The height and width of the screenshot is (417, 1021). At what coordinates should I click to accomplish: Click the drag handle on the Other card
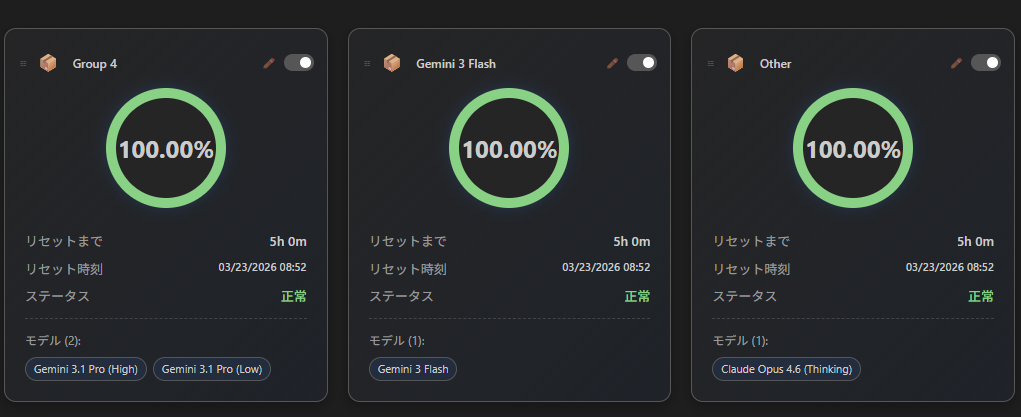710,64
